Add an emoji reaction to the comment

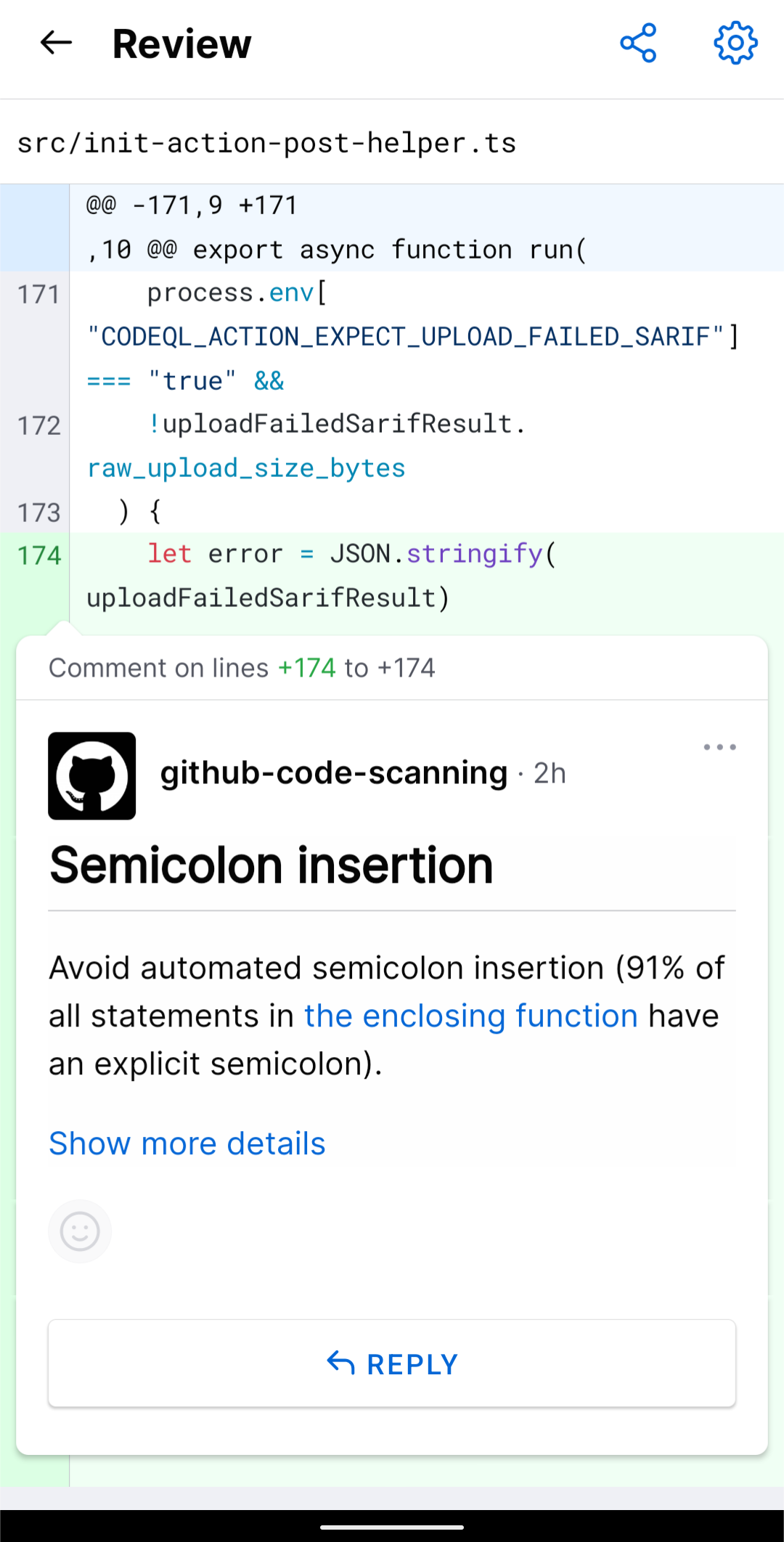point(80,1231)
